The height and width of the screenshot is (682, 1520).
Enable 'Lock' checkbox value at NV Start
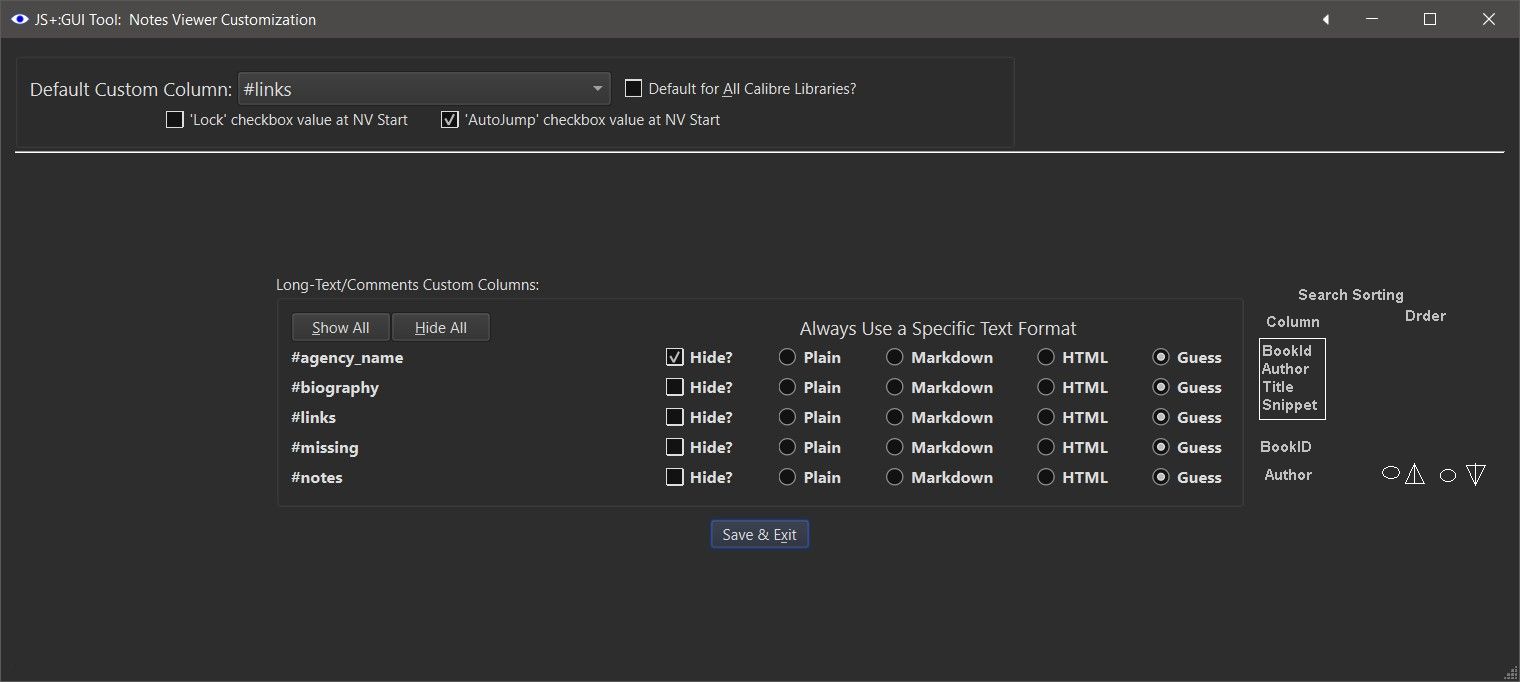[175, 120]
